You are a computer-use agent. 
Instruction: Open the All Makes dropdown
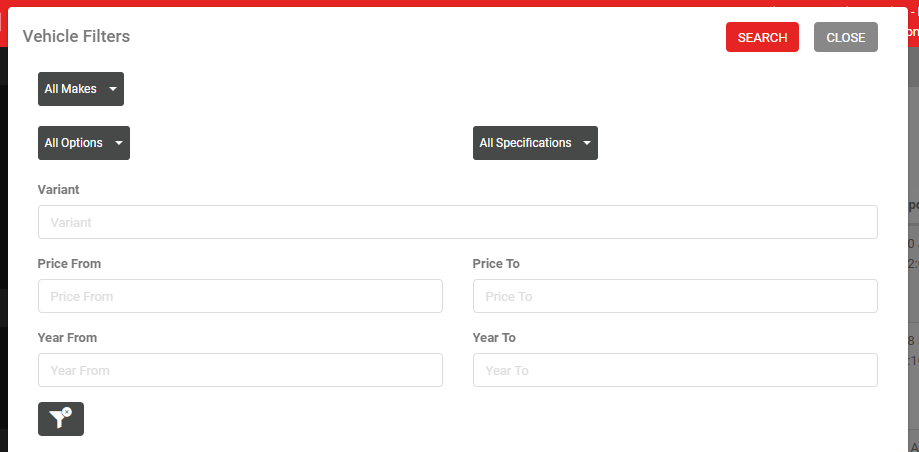click(81, 89)
